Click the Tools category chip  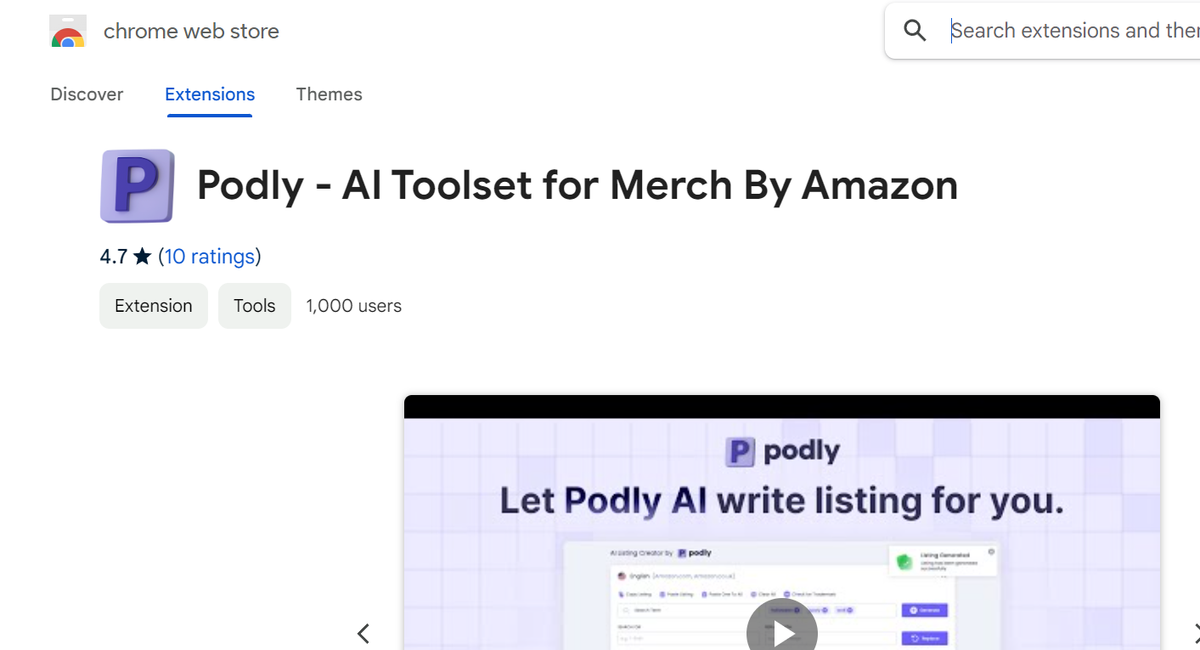click(x=254, y=305)
